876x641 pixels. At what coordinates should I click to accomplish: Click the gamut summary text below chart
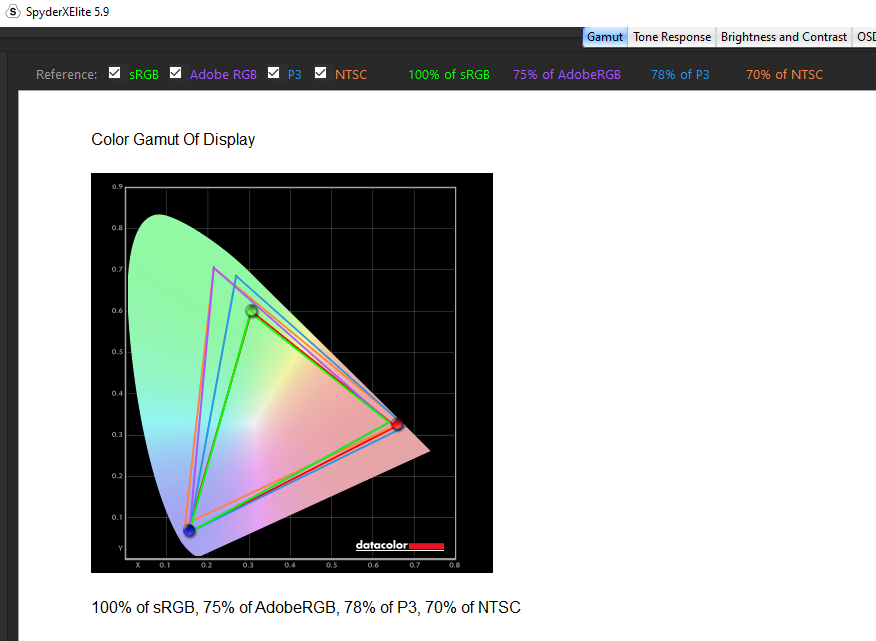306,607
